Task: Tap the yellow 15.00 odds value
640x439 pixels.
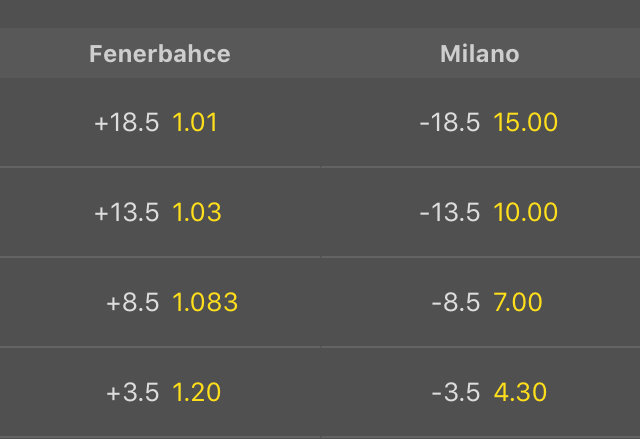Action: pyautogui.click(x=525, y=123)
